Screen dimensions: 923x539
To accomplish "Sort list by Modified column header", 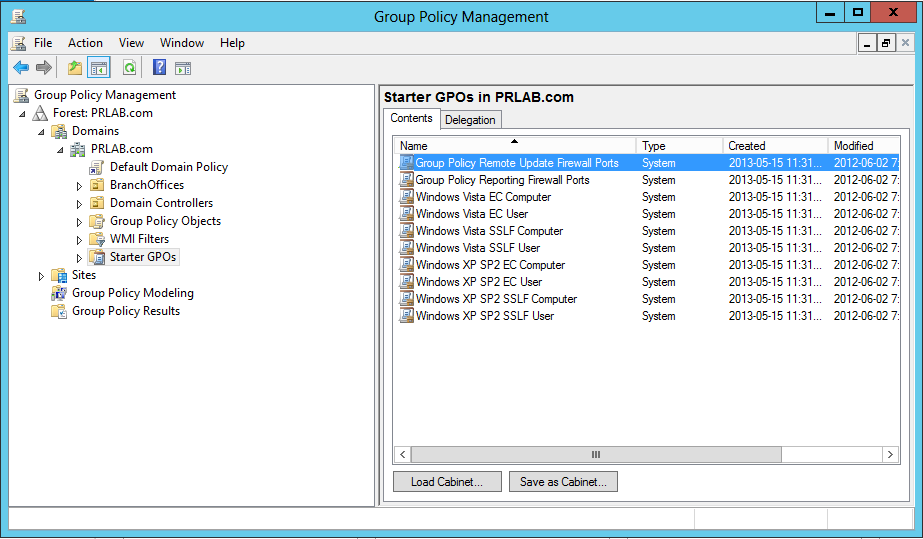I will (x=864, y=145).
